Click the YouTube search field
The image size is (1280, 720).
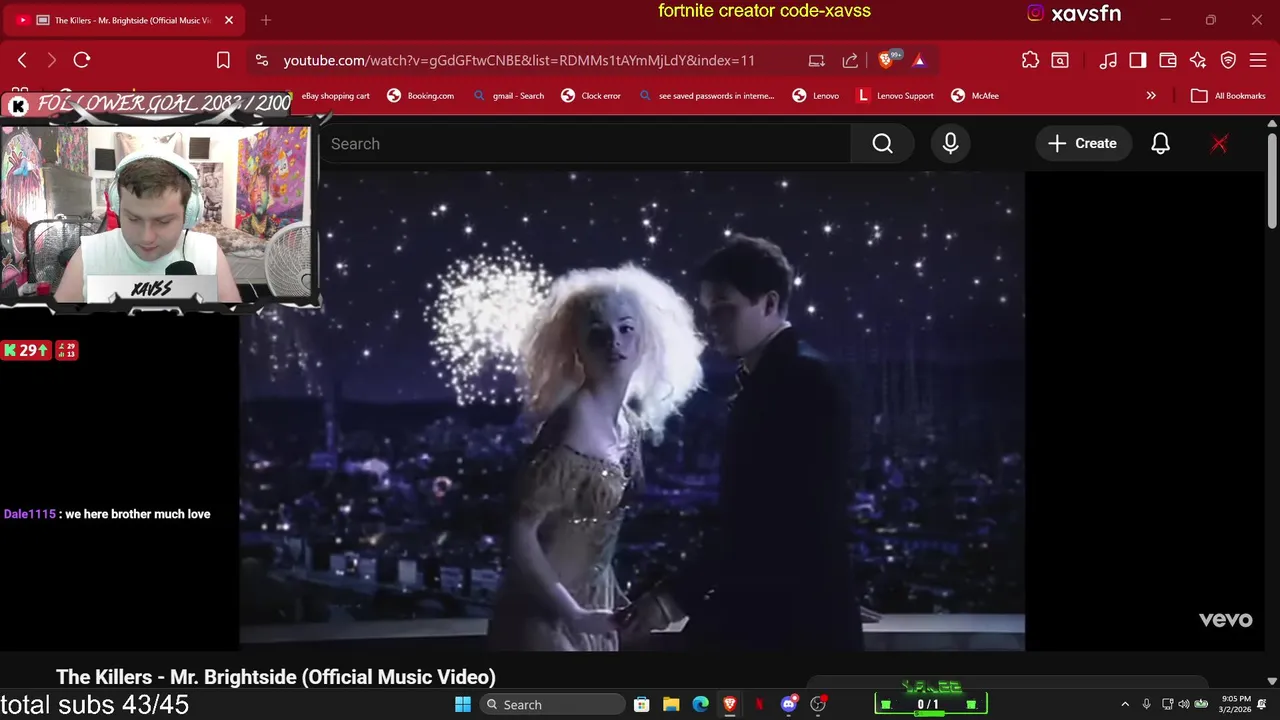585,144
